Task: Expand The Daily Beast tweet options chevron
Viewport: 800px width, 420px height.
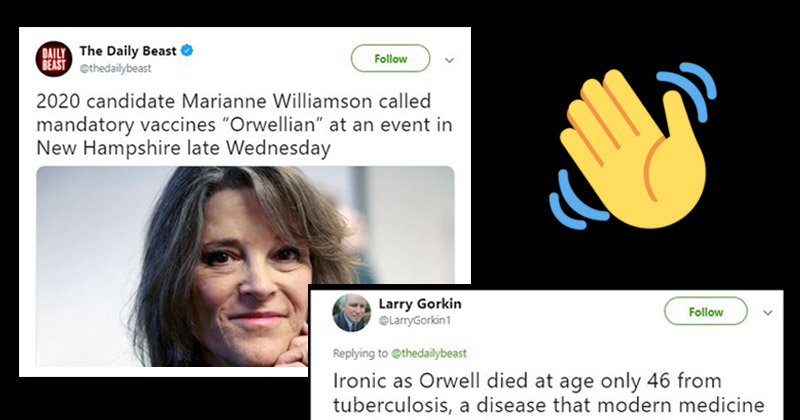Action: [447, 59]
